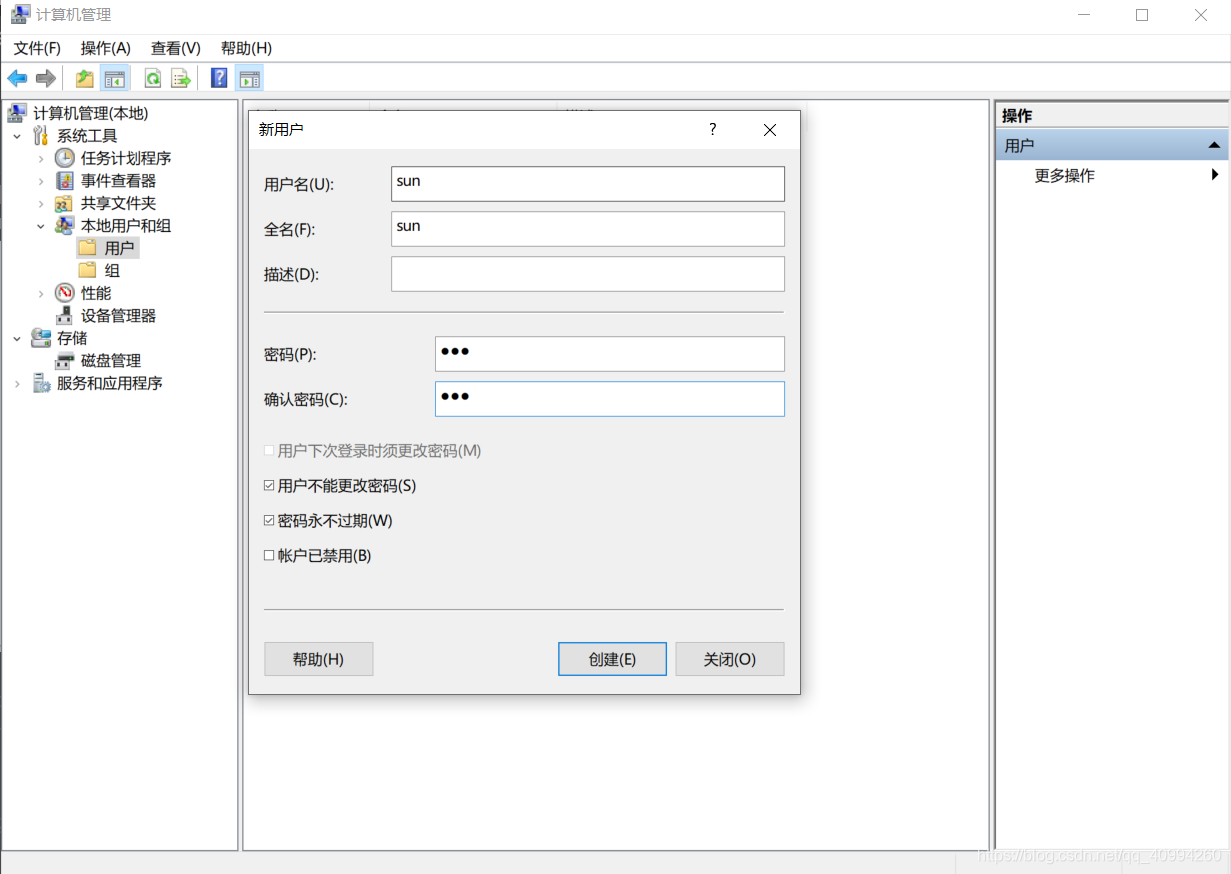The width and height of the screenshot is (1231, 874).
Task: Click the 共享文件夹 icon
Action: coord(65,203)
